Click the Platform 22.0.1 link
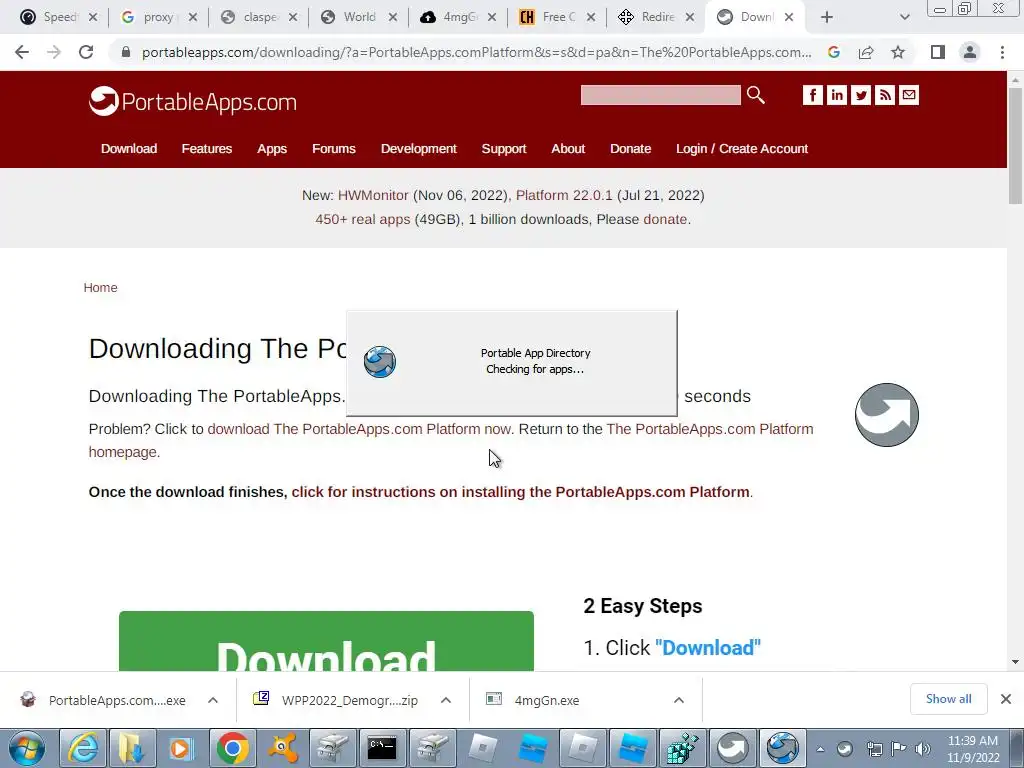The width and height of the screenshot is (1024, 768). coord(564,195)
